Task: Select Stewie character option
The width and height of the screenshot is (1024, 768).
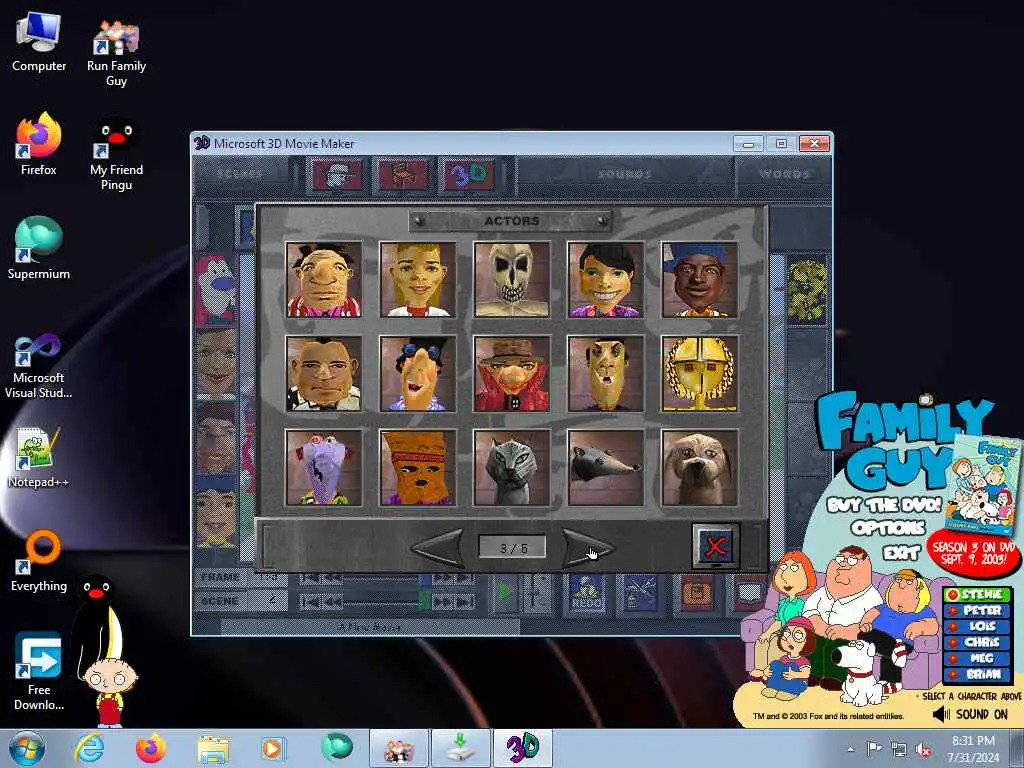Action: (x=978, y=594)
